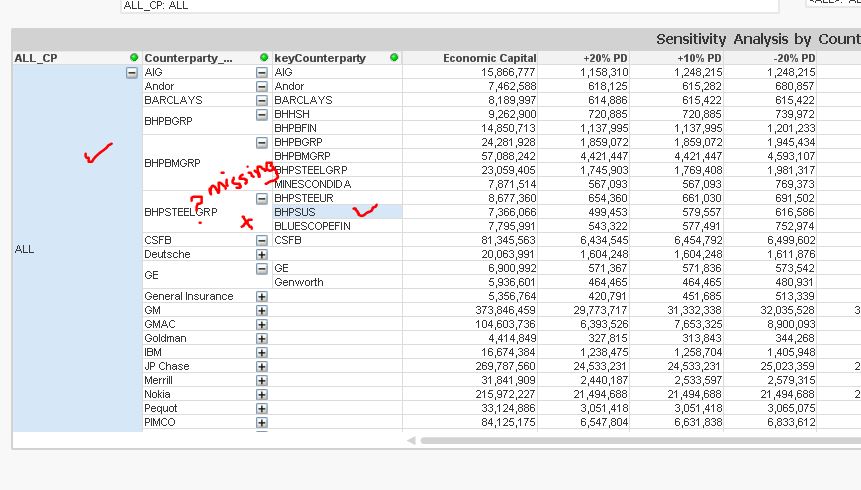Screen dimensions: 861x490
Task: Collapse the BARCLAYS counterparty group
Action: [x=262, y=101]
